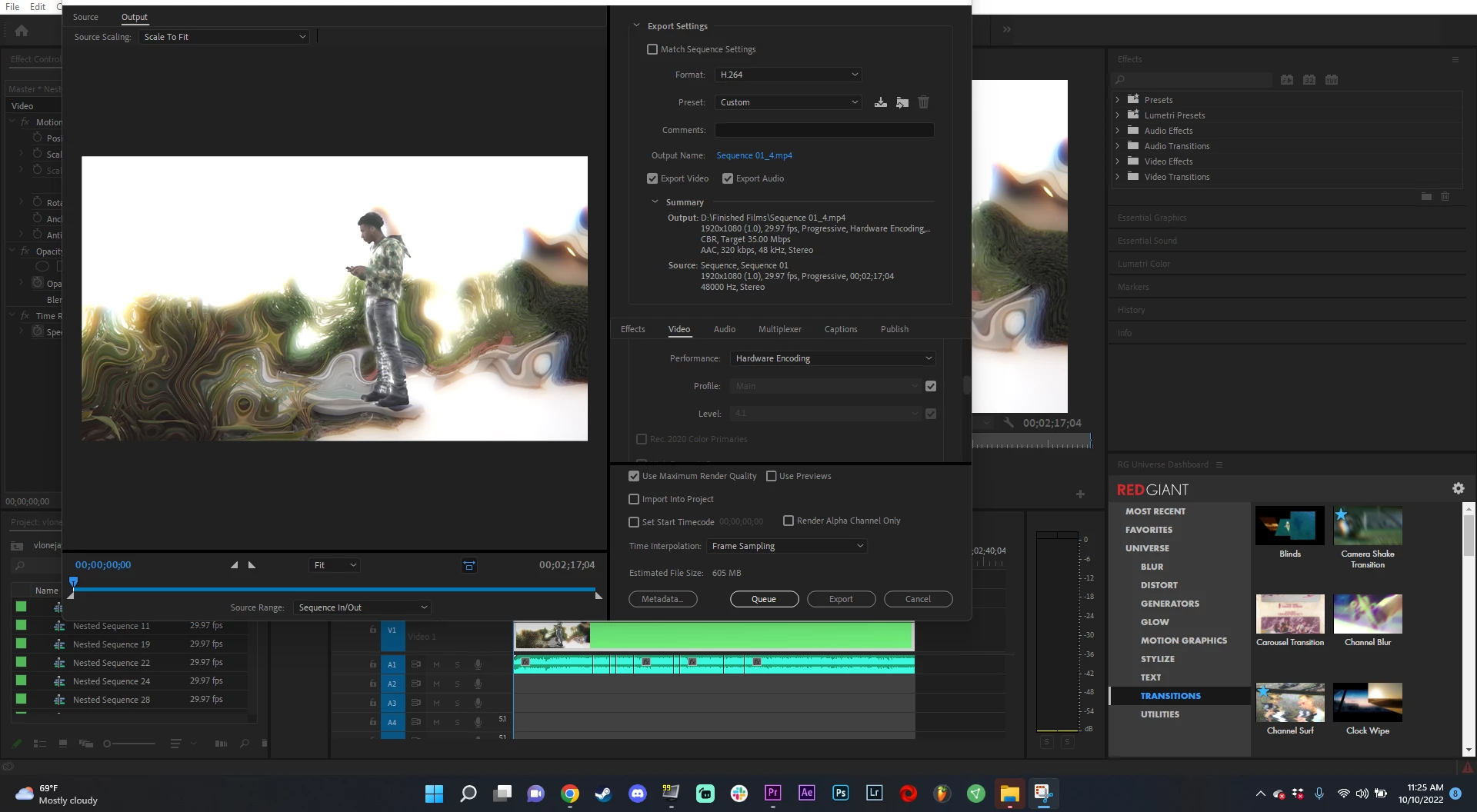Open Google Chrome from taskbar
The image size is (1477, 812).
tap(570, 794)
